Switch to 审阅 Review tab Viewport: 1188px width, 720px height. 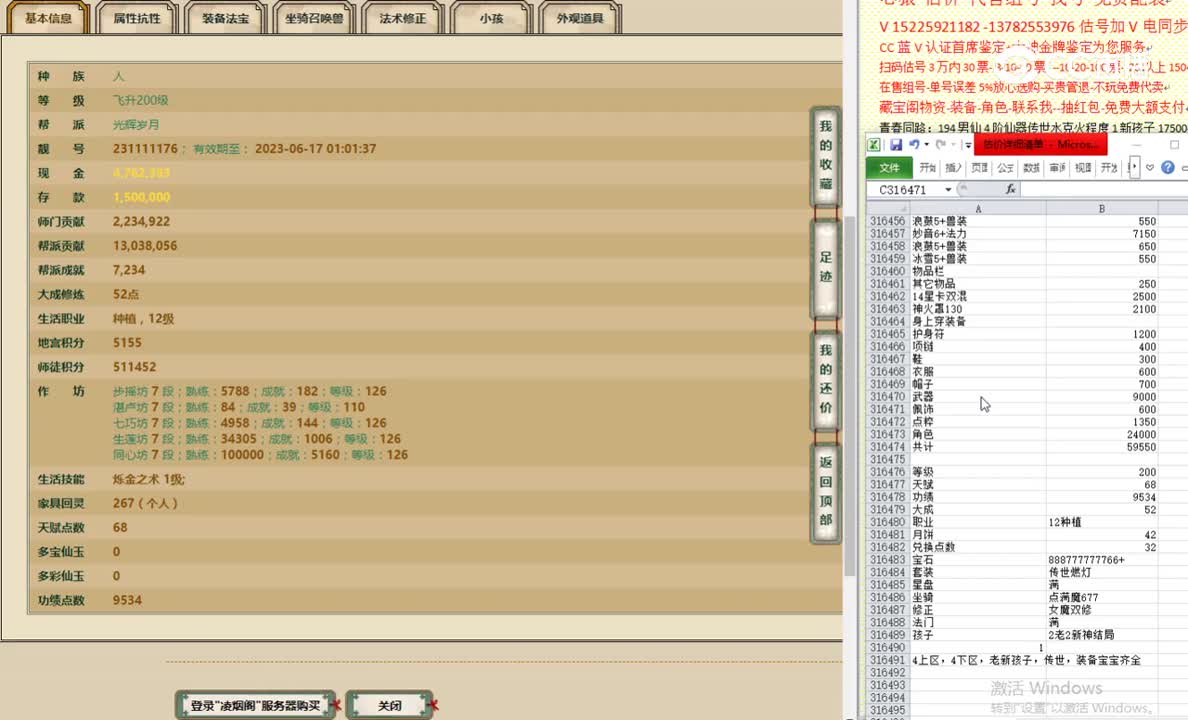tap(1057, 167)
